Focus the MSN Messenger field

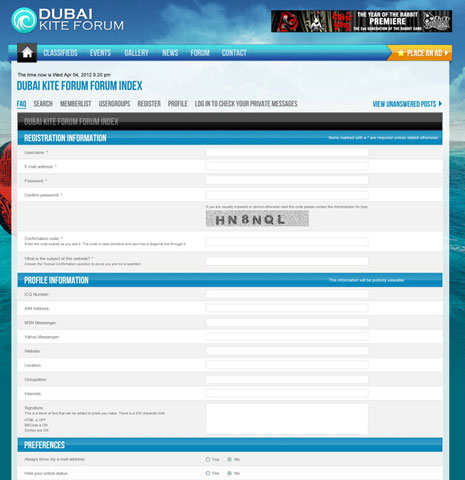287,323
